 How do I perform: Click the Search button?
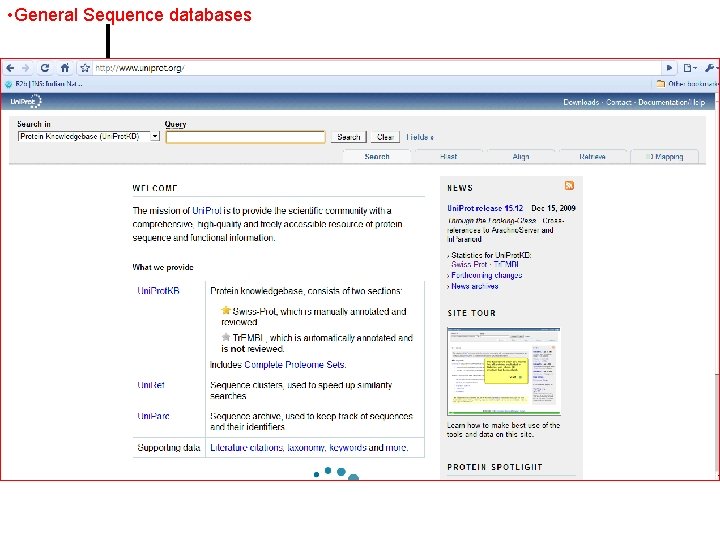click(349, 137)
